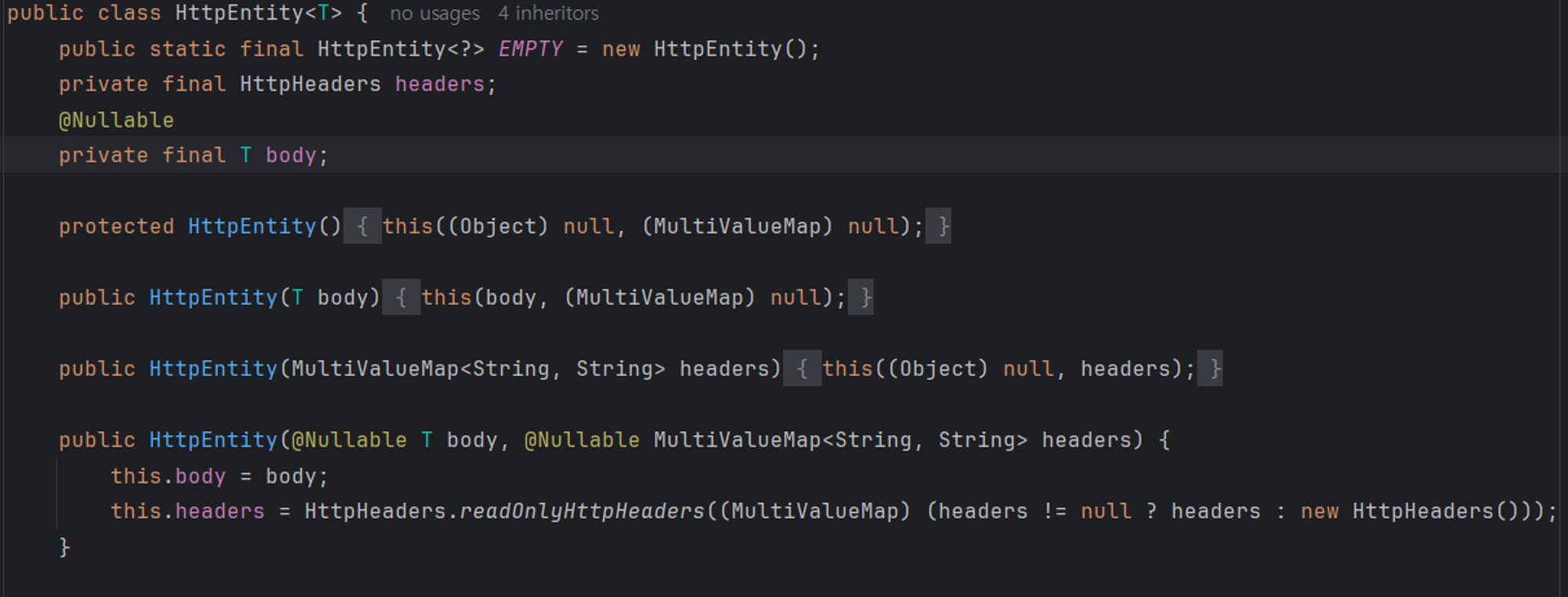Click the standalone @Nullable annotation above the body field

click(117, 120)
